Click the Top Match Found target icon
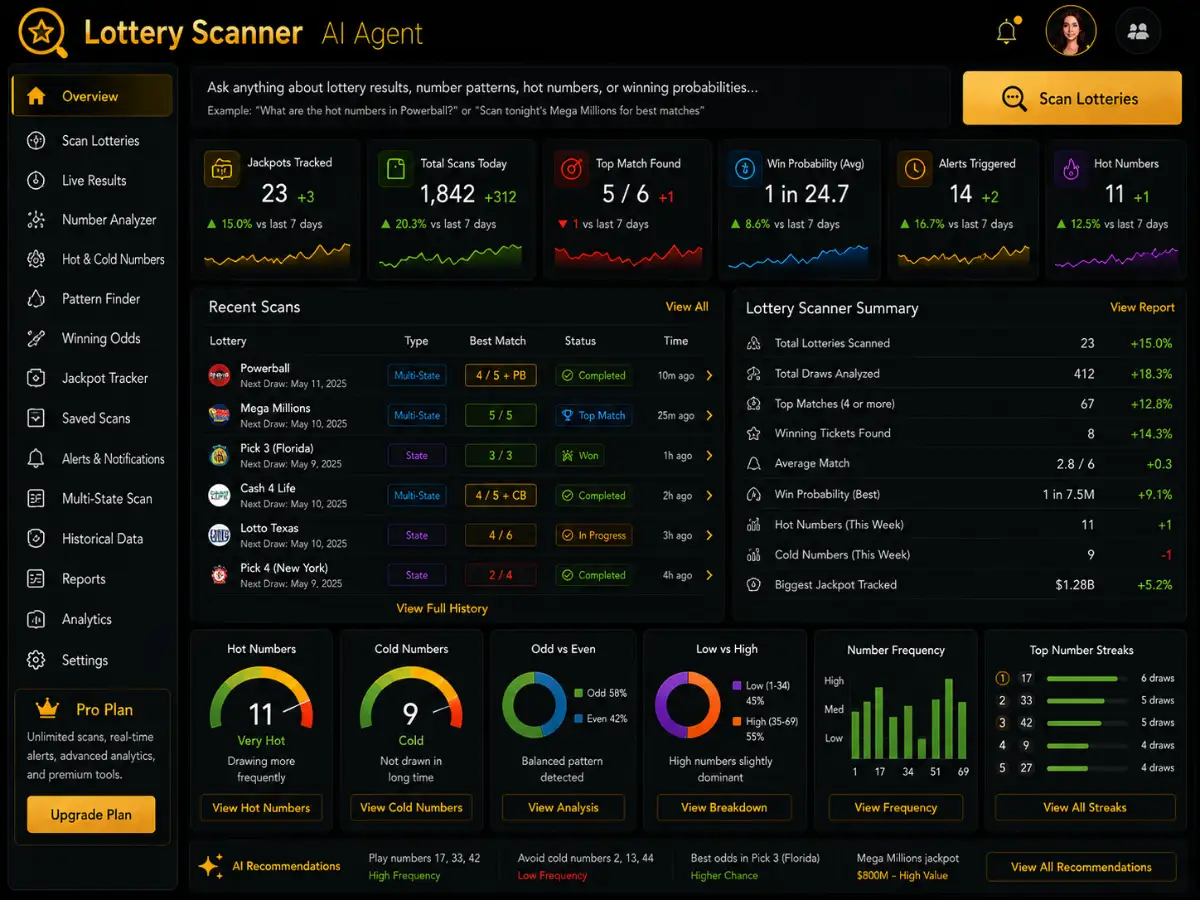1200x900 pixels. [x=572, y=169]
